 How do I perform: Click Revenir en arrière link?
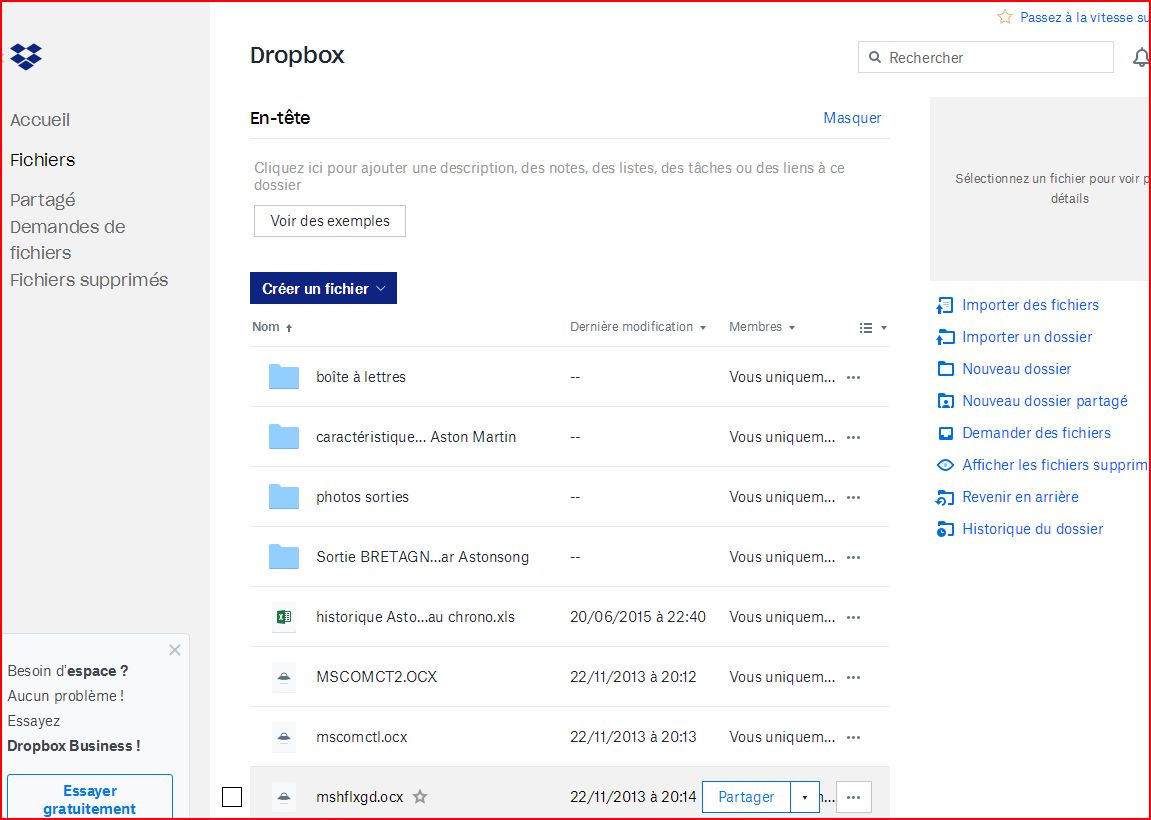(1020, 497)
